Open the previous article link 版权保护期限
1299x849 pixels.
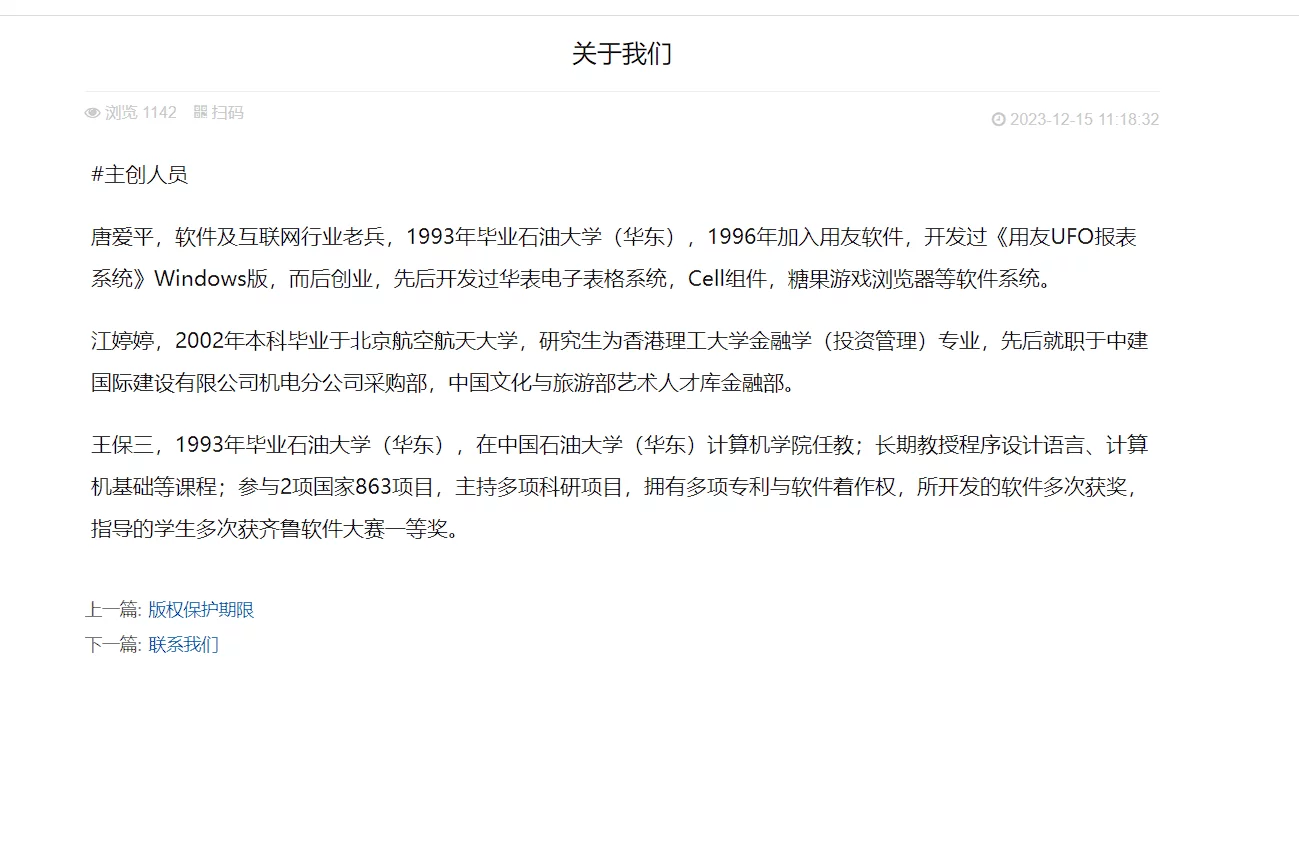point(201,610)
